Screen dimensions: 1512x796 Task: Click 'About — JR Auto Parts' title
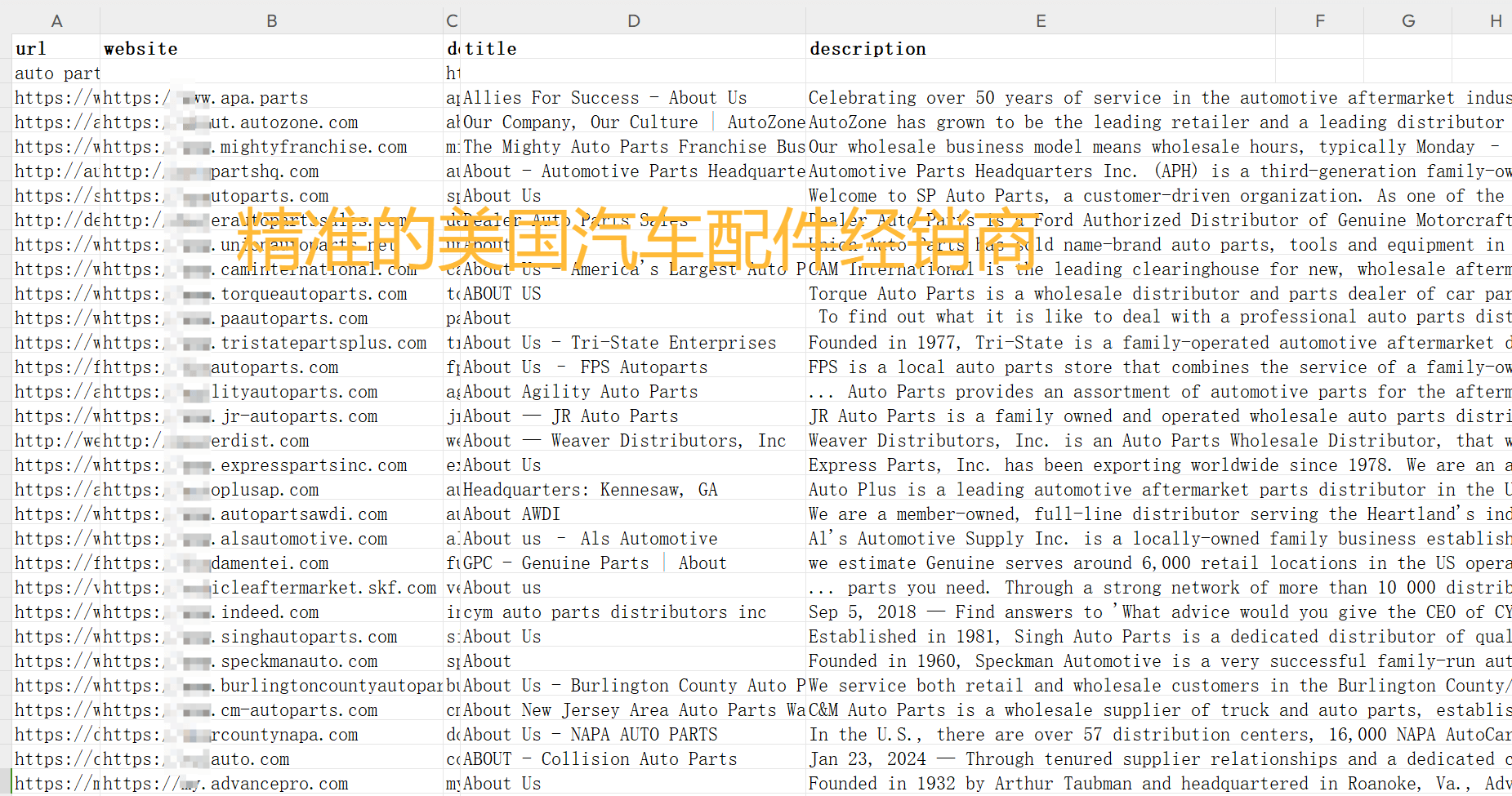[x=634, y=416]
